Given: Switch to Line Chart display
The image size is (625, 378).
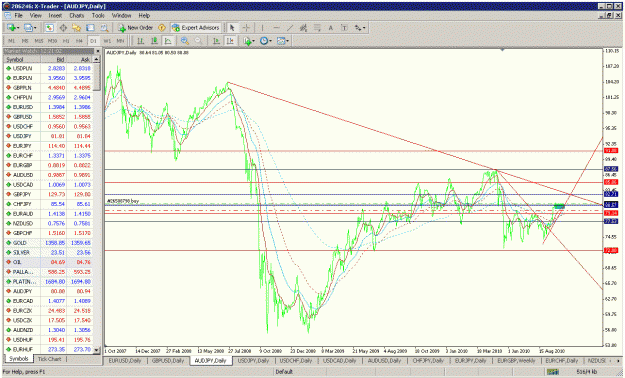Looking at the screenshot, I should [168, 41].
